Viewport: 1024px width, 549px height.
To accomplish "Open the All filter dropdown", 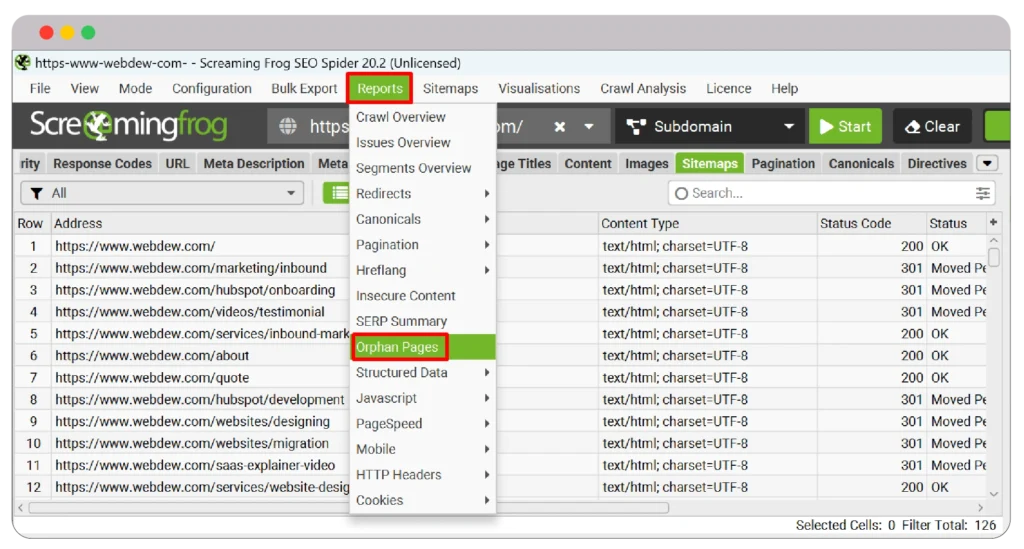I will (162, 193).
